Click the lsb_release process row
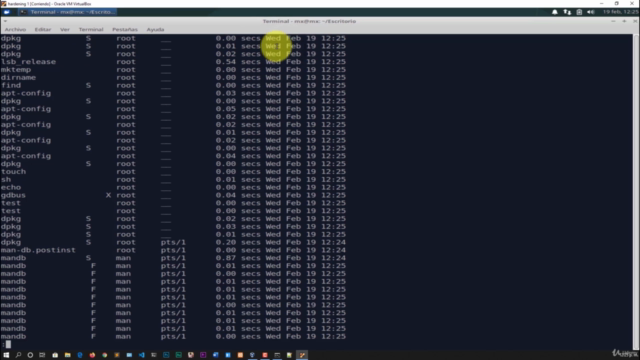This screenshot has width=640, height=360. (x=173, y=62)
